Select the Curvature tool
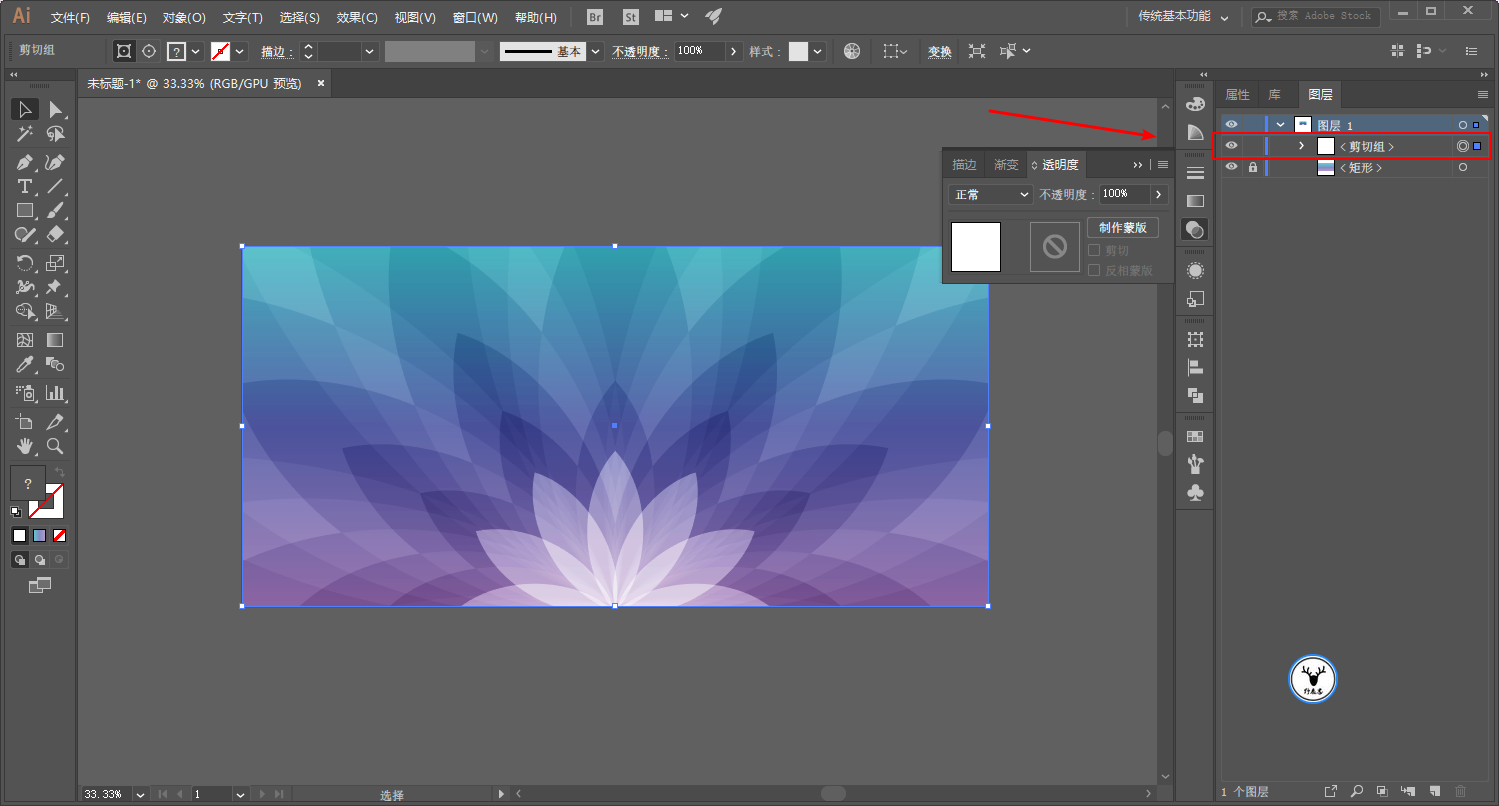The height and width of the screenshot is (806, 1499). 56,162
